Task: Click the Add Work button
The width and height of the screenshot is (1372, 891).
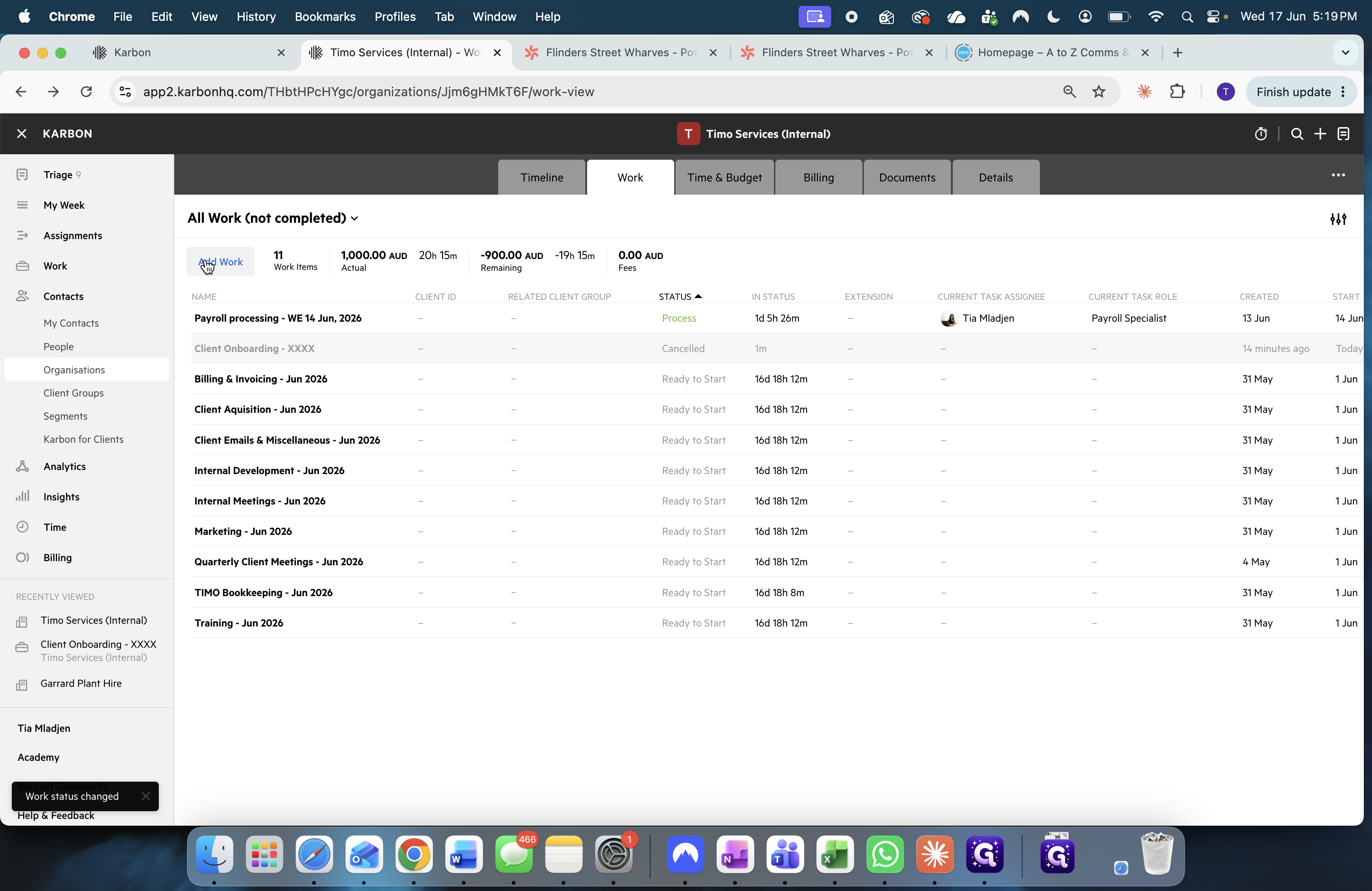Action: pos(220,262)
